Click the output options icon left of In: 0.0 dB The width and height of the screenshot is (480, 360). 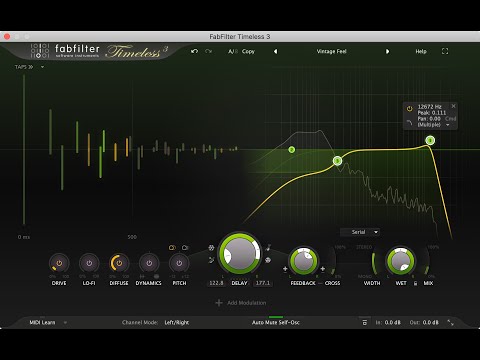click(x=365, y=322)
